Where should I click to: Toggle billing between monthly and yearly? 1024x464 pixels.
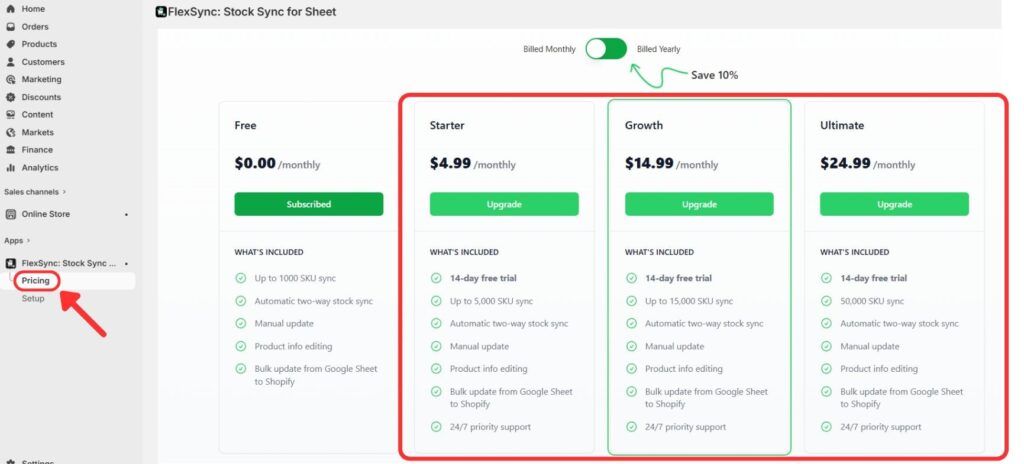pyautogui.click(x=606, y=49)
